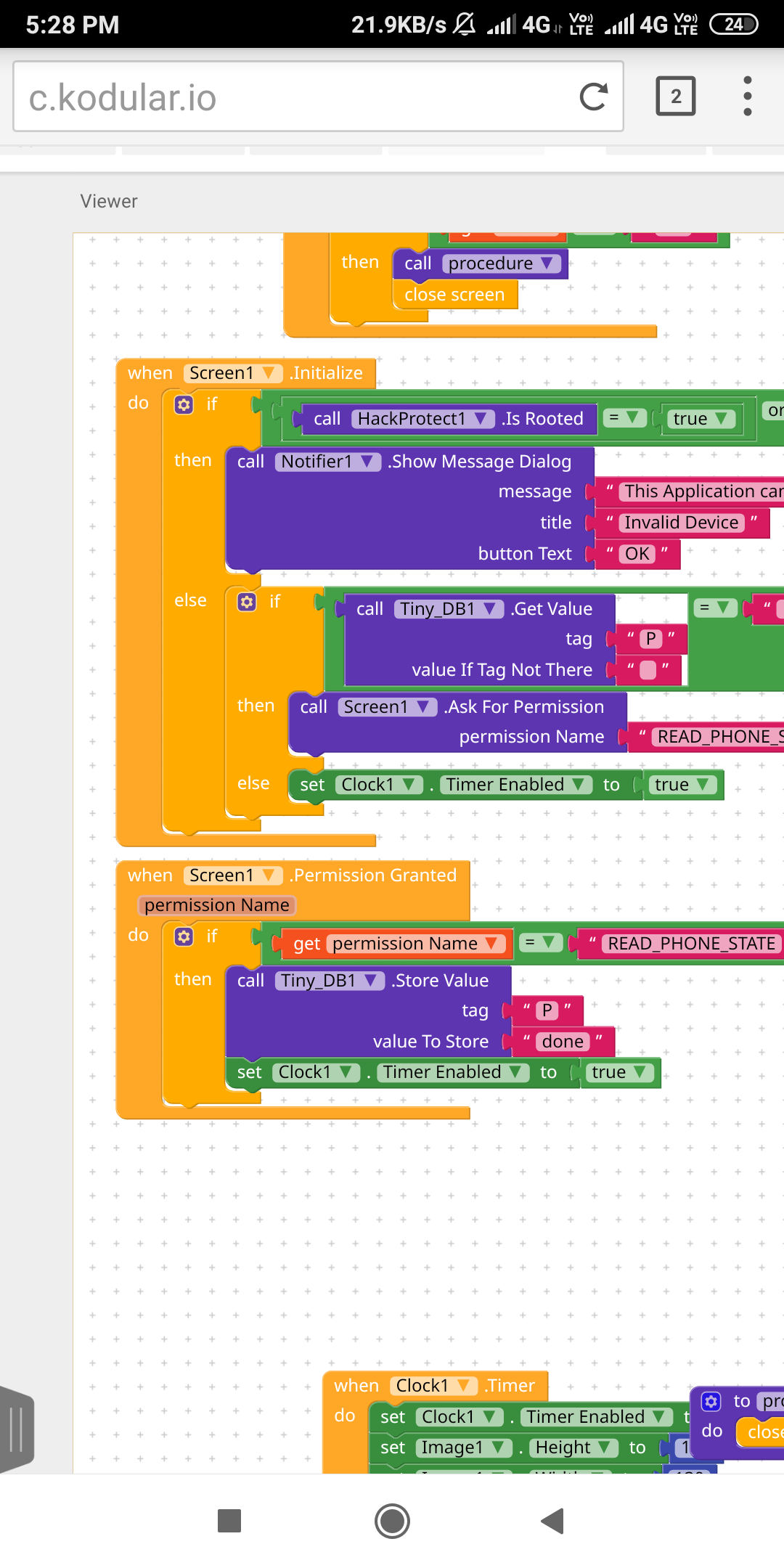Reload the page in the browser
Image resolution: width=784 pixels, height=1568 pixels.
click(x=593, y=97)
